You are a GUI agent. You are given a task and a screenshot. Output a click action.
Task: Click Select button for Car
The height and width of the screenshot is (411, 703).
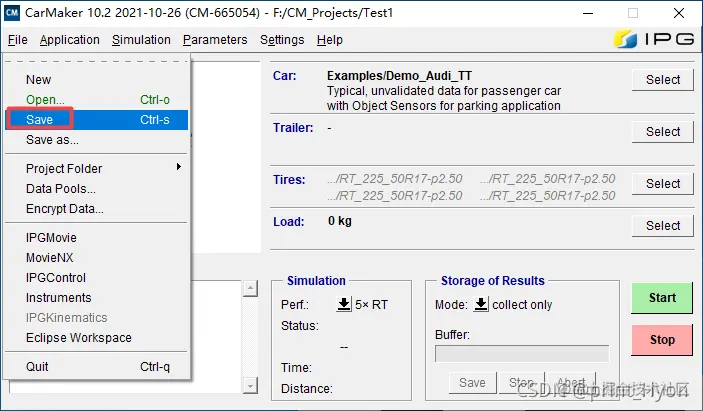[663, 80]
